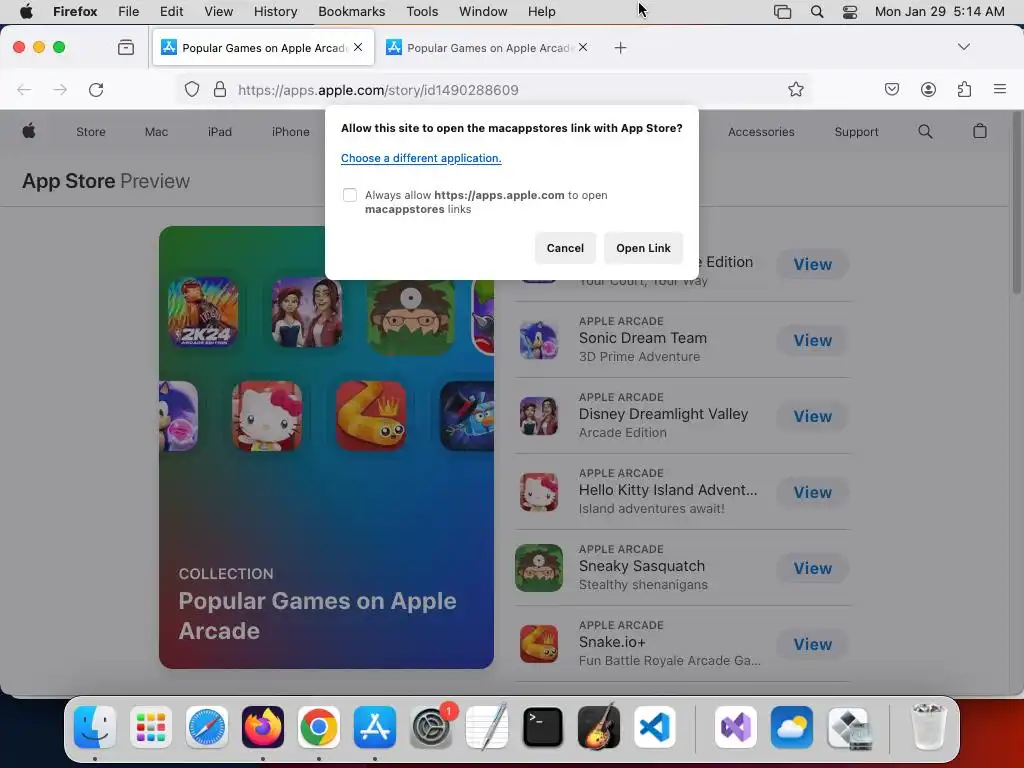Click the NBA 2K24 icon in collection banner
This screenshot has width=1024, height=768.
pyautogui.click(x=203, y=312)
